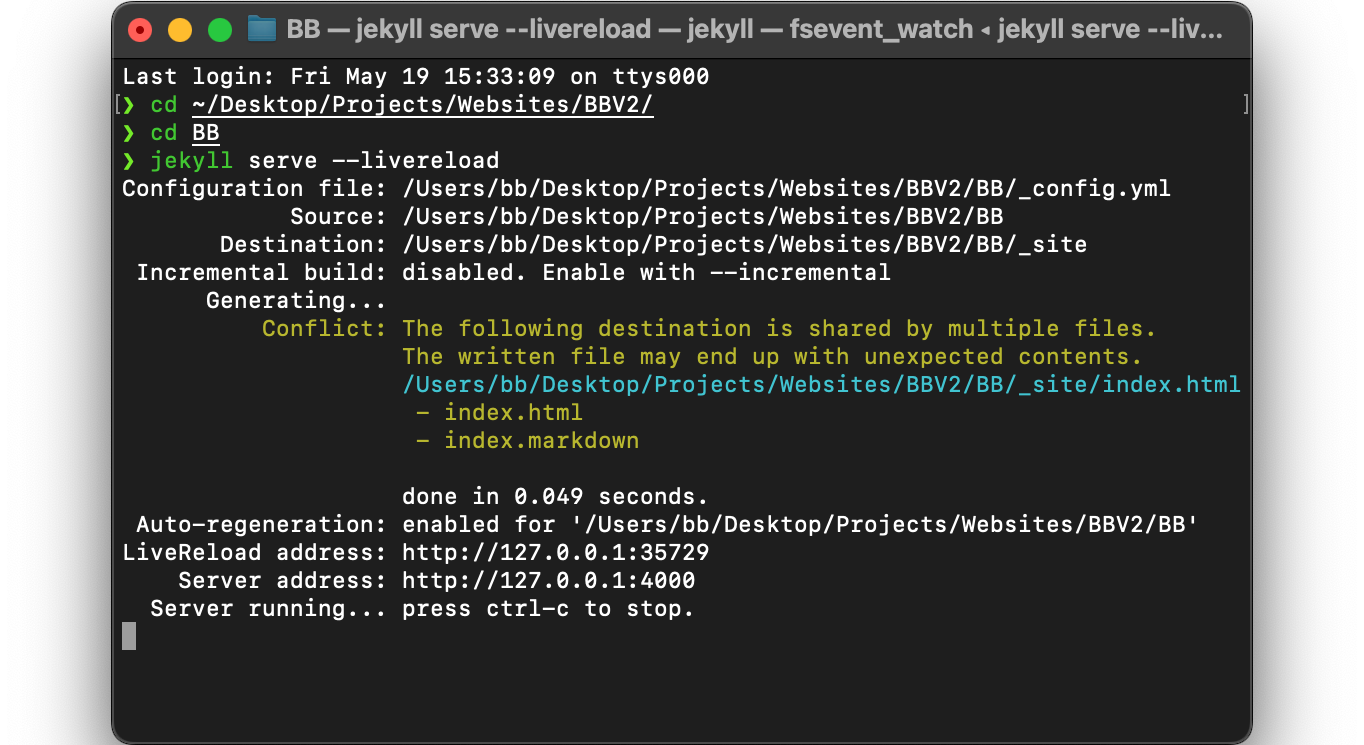Click the _config.yml configuration file path

786,188
